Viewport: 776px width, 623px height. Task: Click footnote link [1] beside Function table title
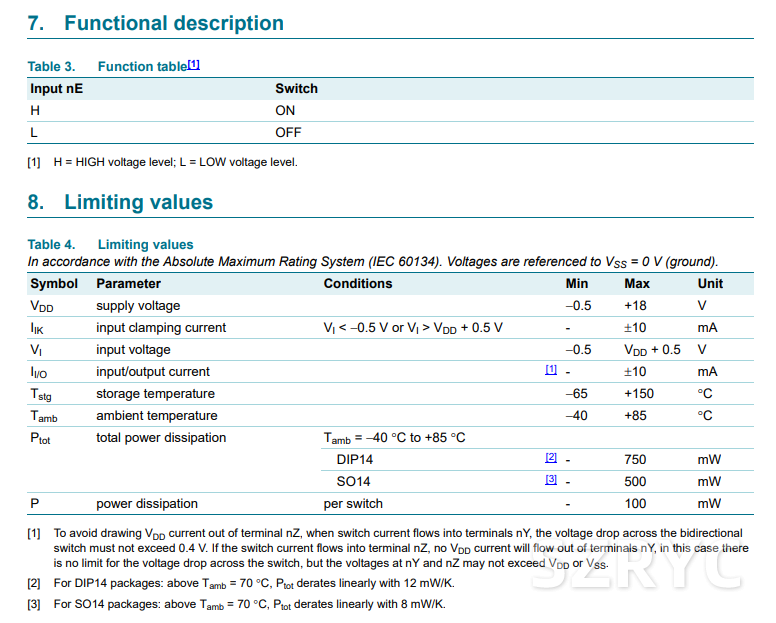[x=194, y=65]
